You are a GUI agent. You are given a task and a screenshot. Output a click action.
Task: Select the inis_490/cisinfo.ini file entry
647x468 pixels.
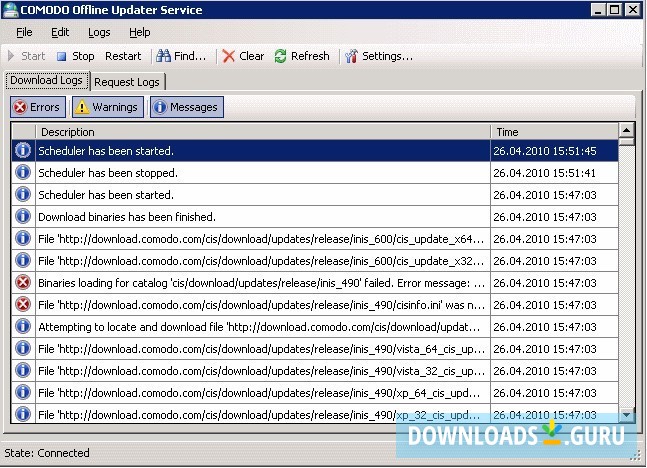315,305
